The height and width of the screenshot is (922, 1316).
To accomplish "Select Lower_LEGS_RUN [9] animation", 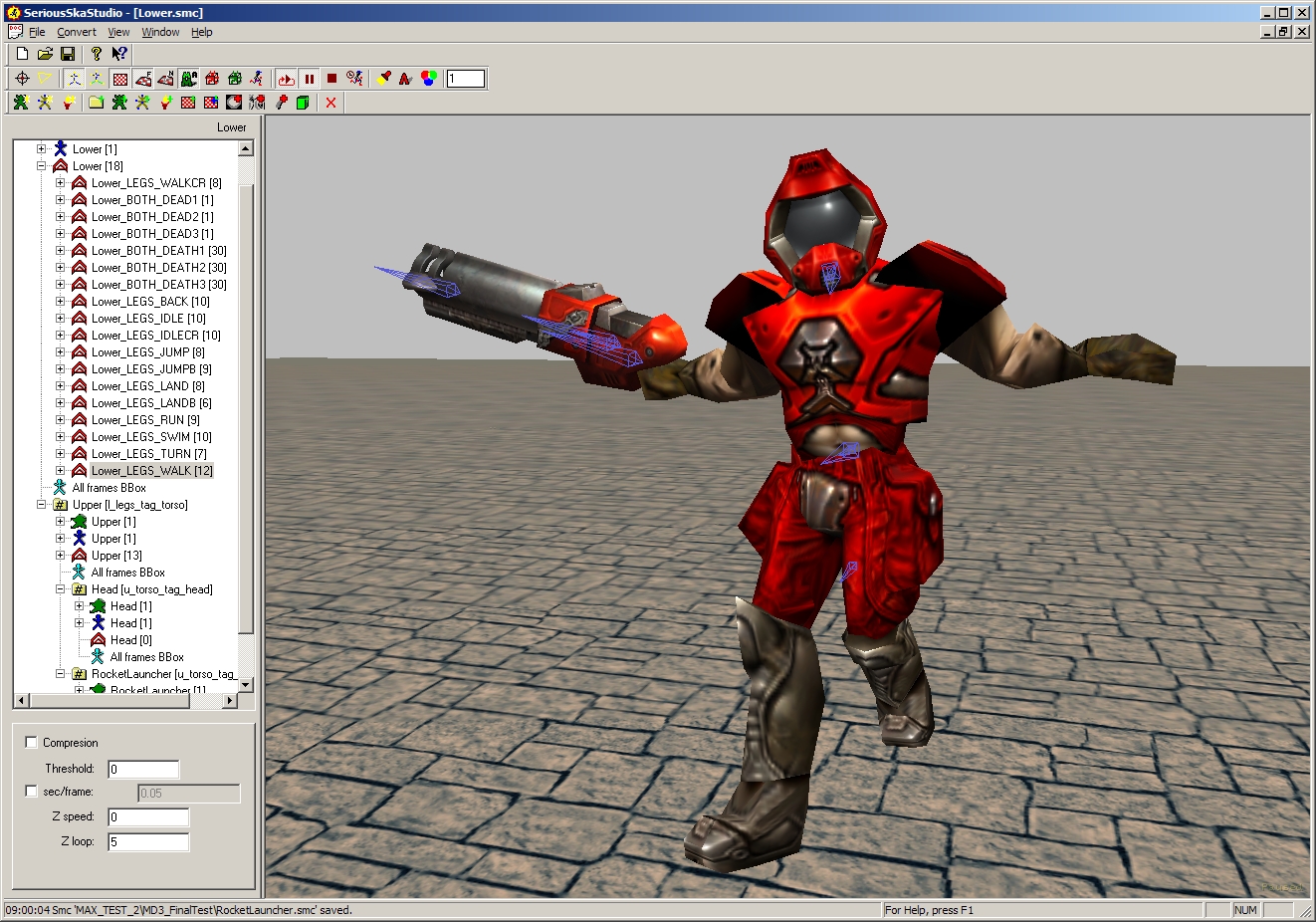I will tap(145, 420).
